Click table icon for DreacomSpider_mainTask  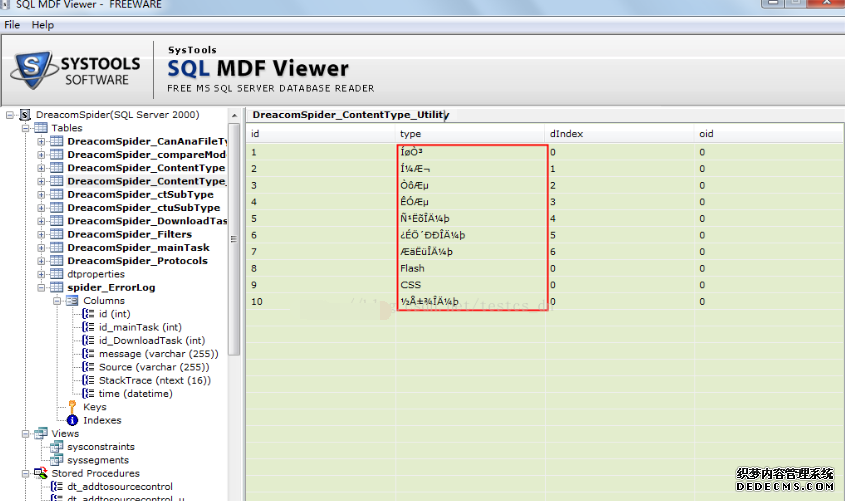(57, 247)
